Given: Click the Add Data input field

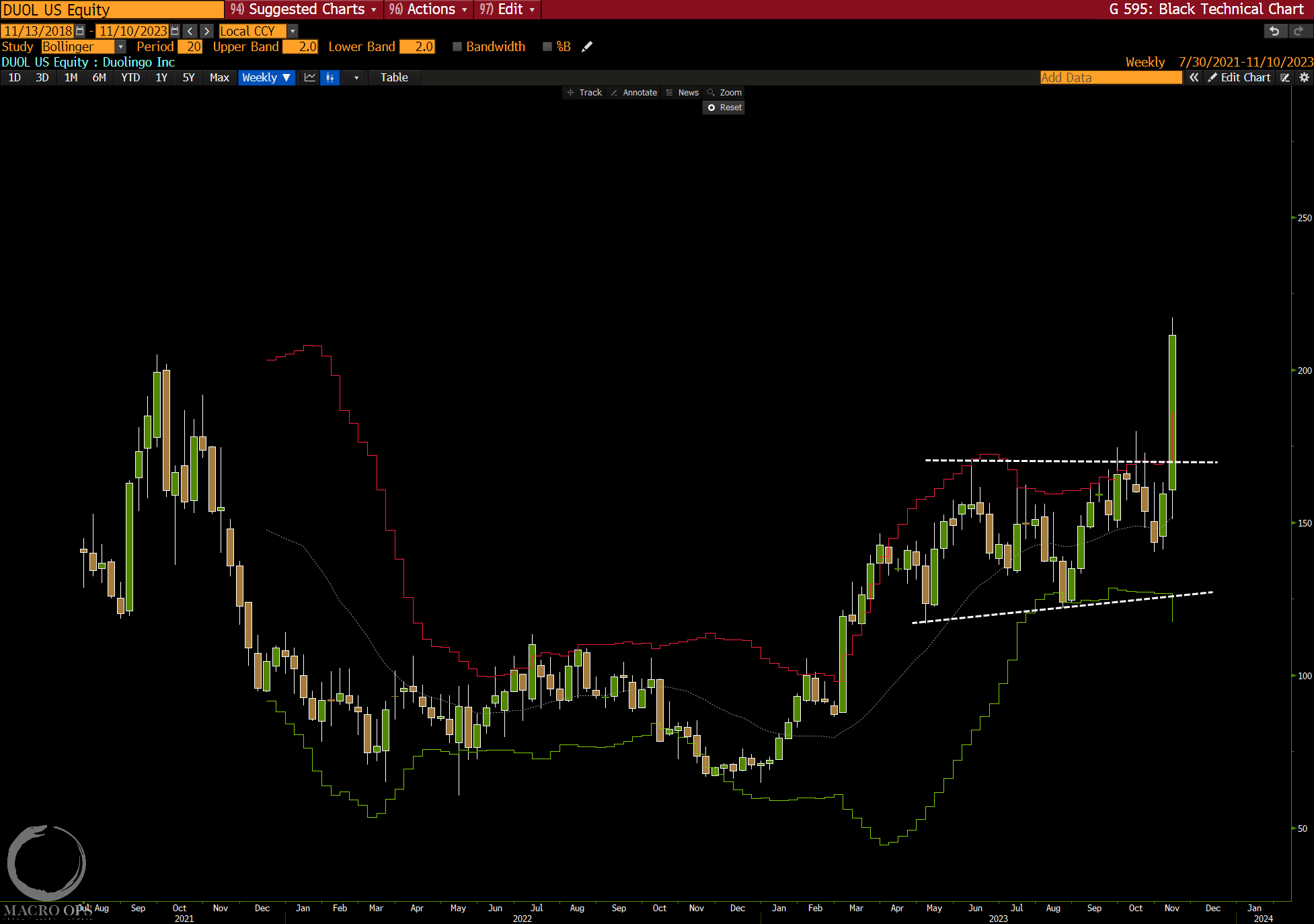Looking at the screenshot, I should click(1110, 77).
